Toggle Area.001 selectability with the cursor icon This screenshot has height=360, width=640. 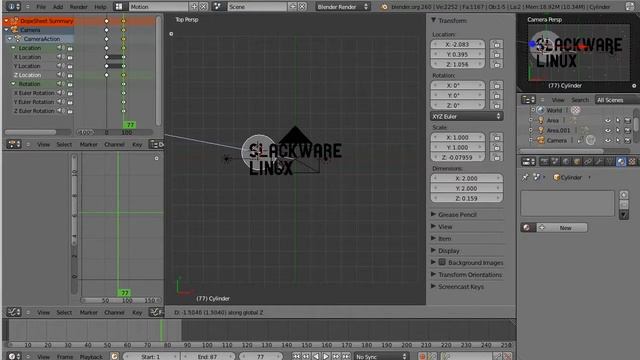618,130
